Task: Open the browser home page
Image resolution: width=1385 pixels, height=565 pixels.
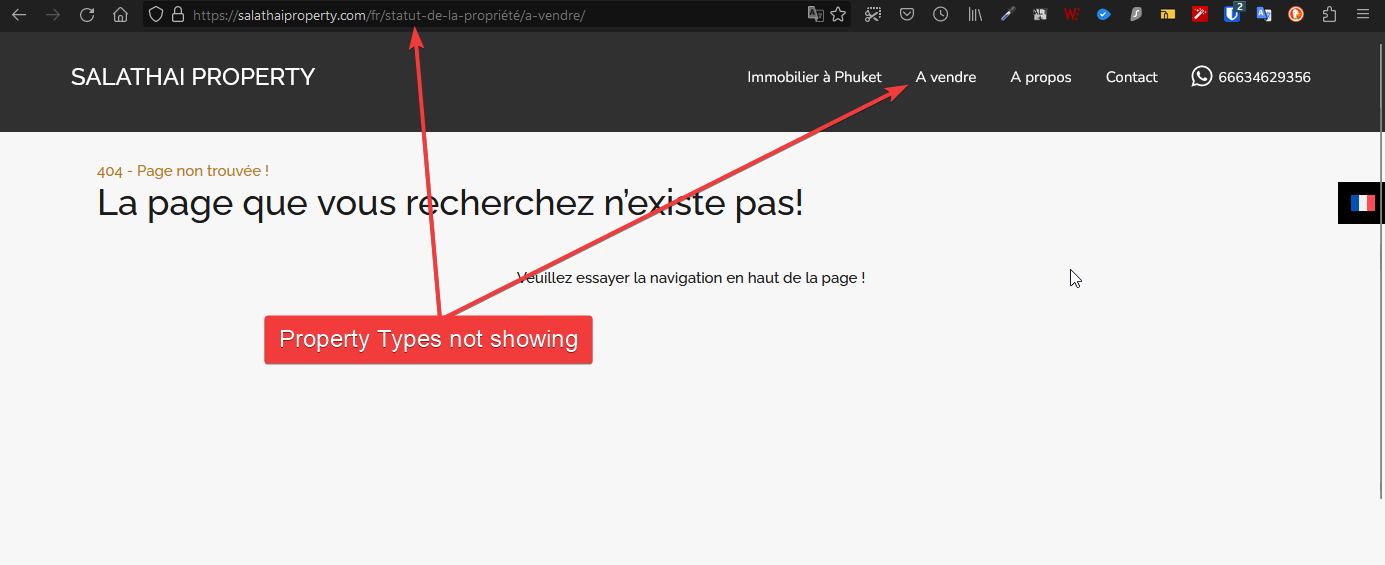Action: point(120,15)
